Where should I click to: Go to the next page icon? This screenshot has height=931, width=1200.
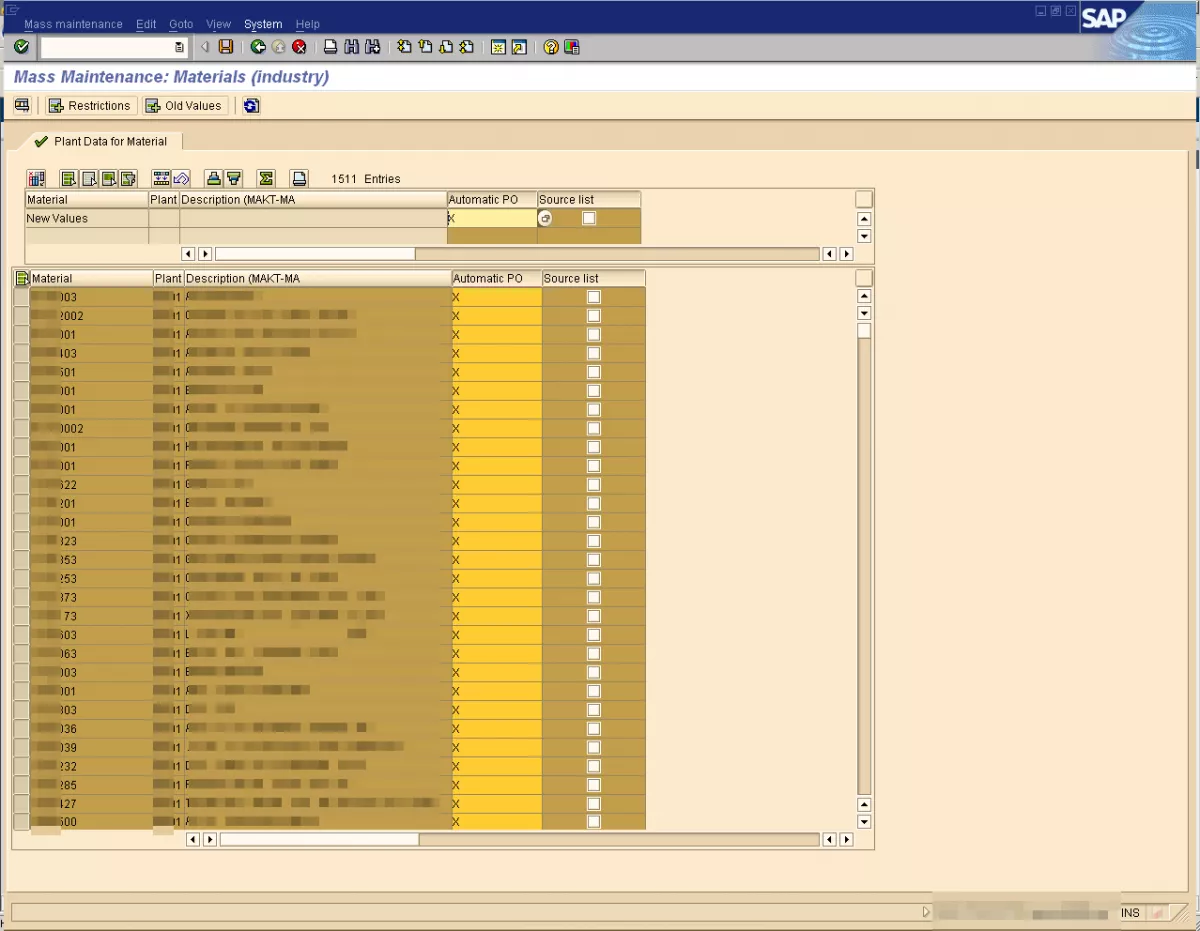pos(445,47)
